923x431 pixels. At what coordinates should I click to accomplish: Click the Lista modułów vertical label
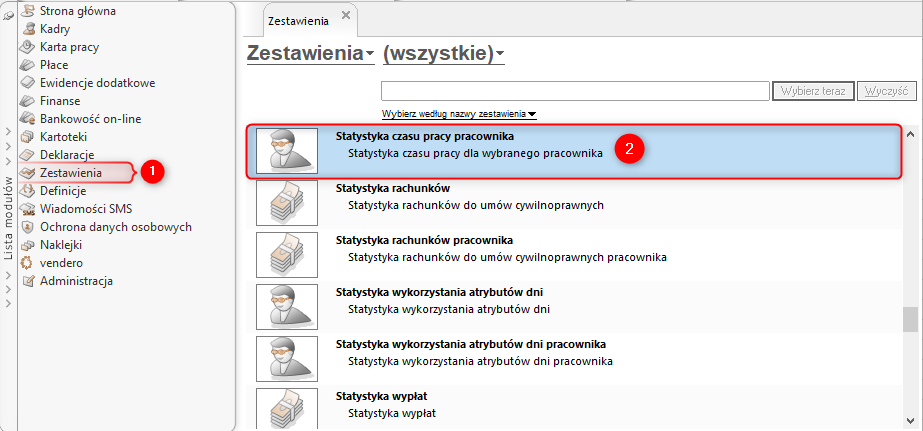8,218
